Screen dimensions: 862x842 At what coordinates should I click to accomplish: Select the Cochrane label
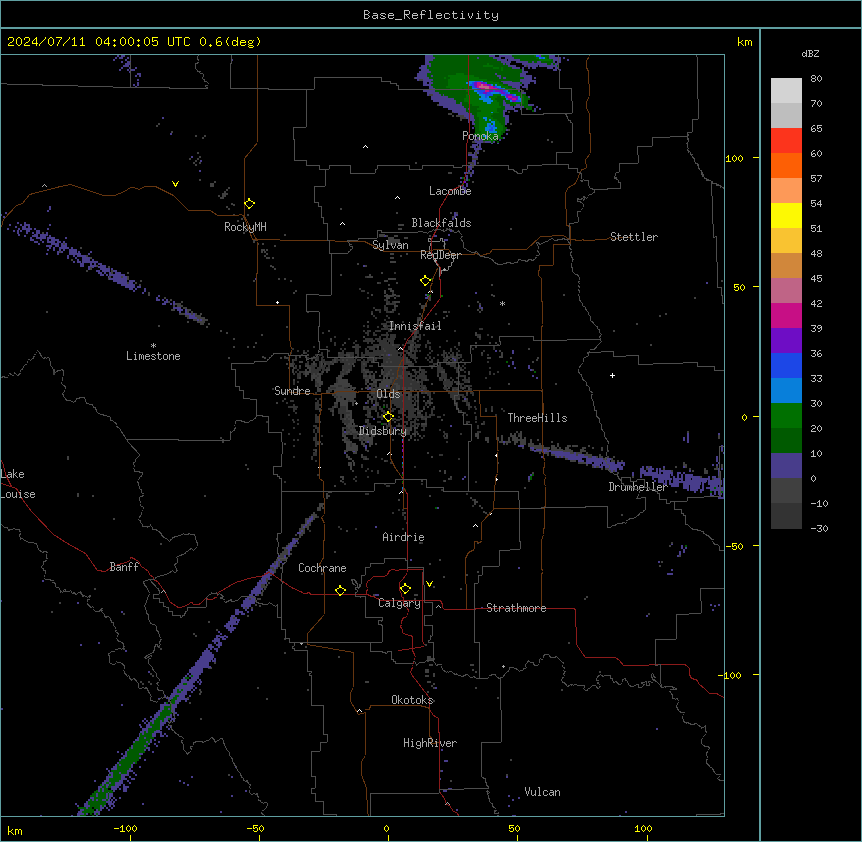tap(322, 568)
